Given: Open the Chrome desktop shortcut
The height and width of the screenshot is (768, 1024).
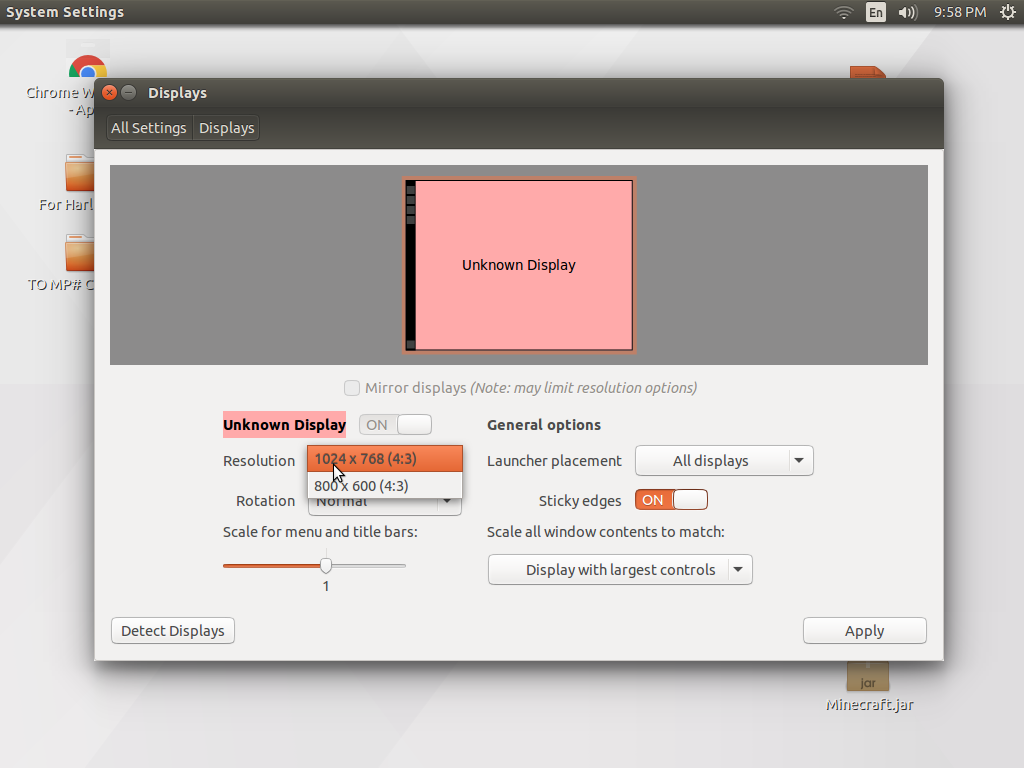Looking at the screenshot, I should [x=87, y=67].
